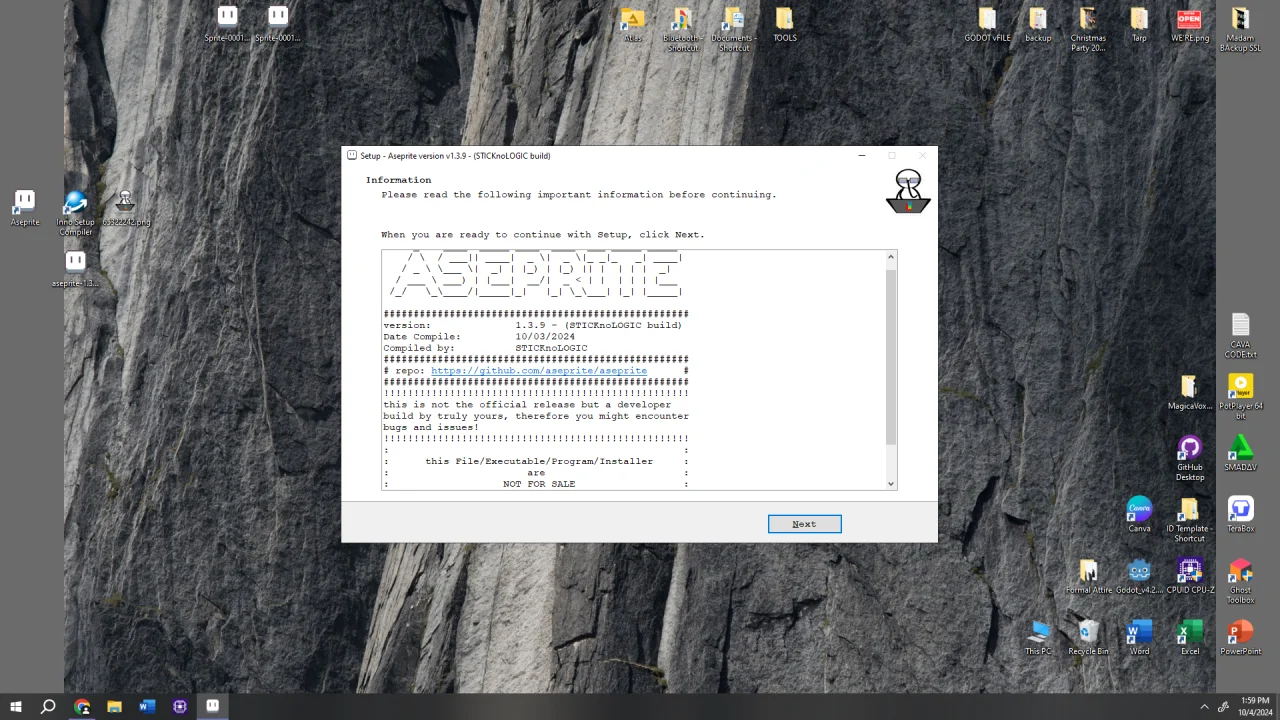Click the Aseprite Setup taskbar button
Screen dimensions: 1280x720
(213, 706)
